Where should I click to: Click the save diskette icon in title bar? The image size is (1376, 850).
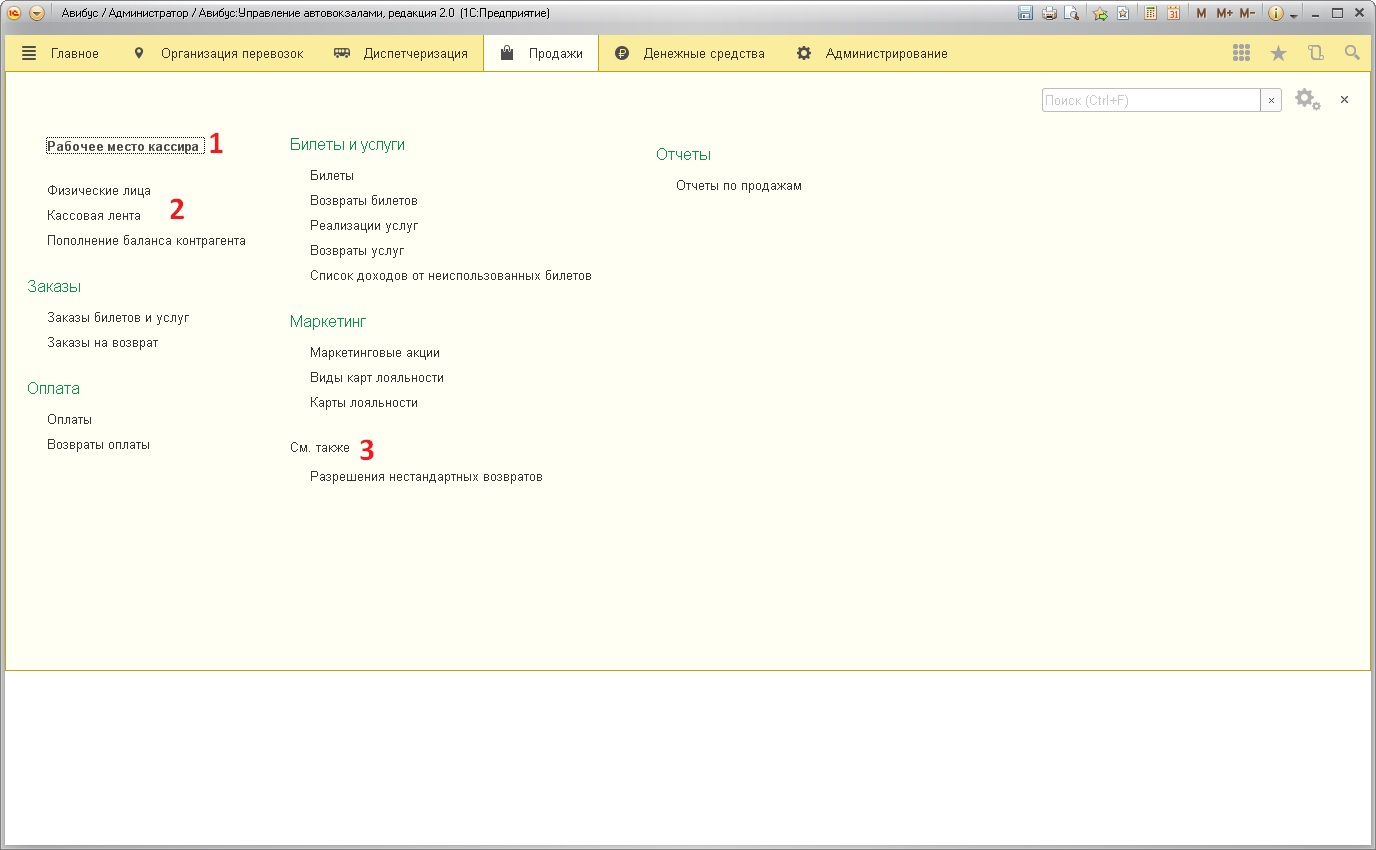[x=1025, y=14]
